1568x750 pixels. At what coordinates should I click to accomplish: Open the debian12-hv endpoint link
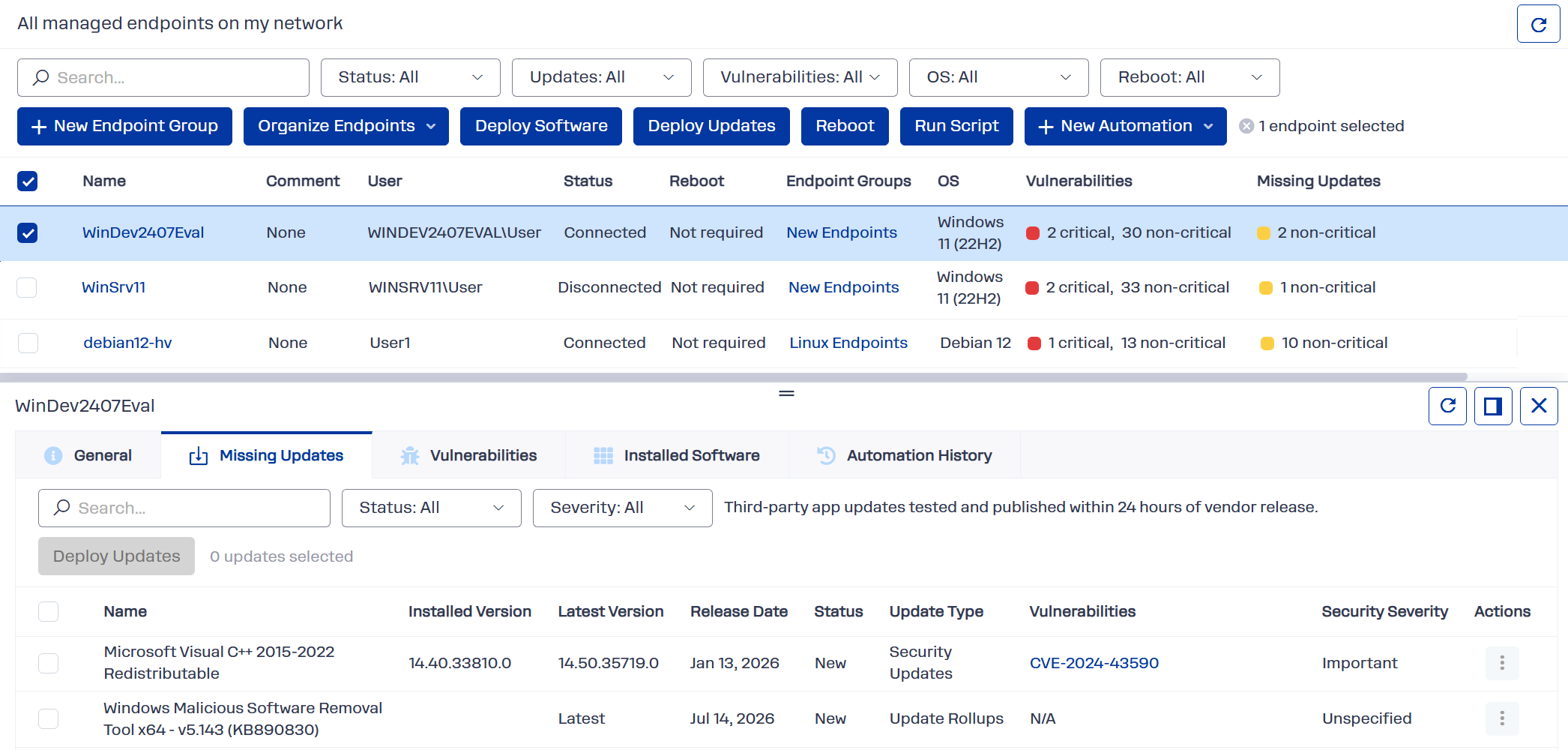(127, 343)
